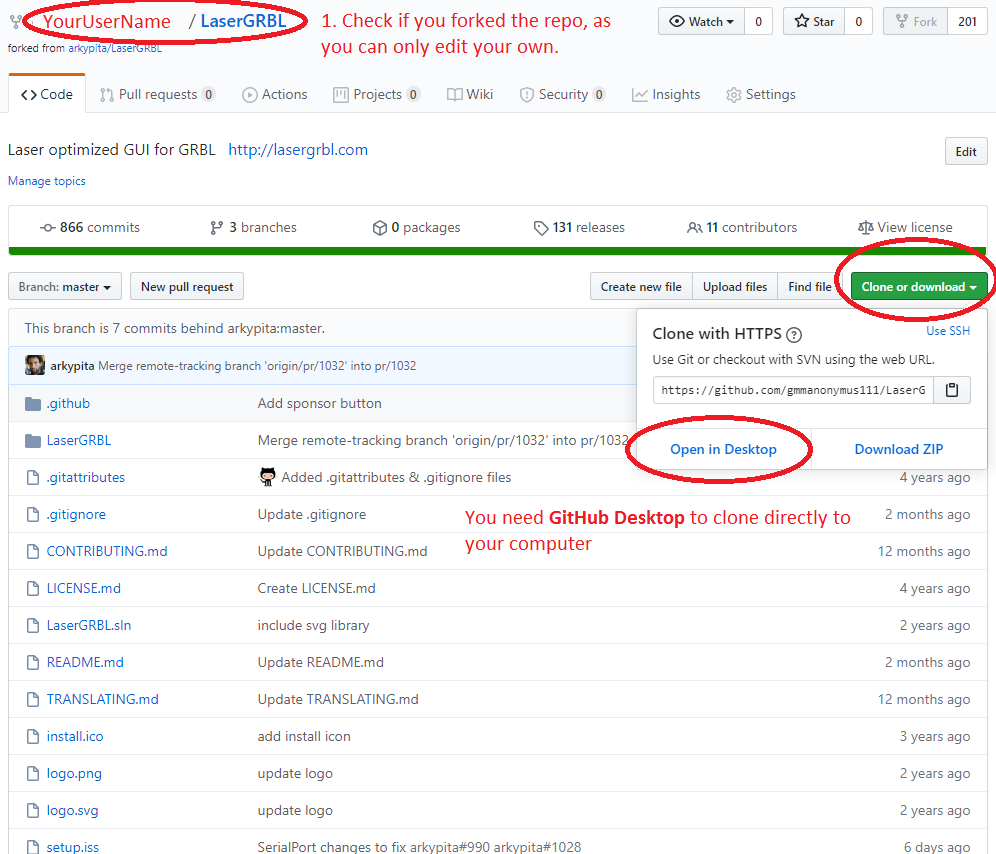View the 0 packages
Image resolution: width=996 pixels, height=854 pixels.
point(416,227)
